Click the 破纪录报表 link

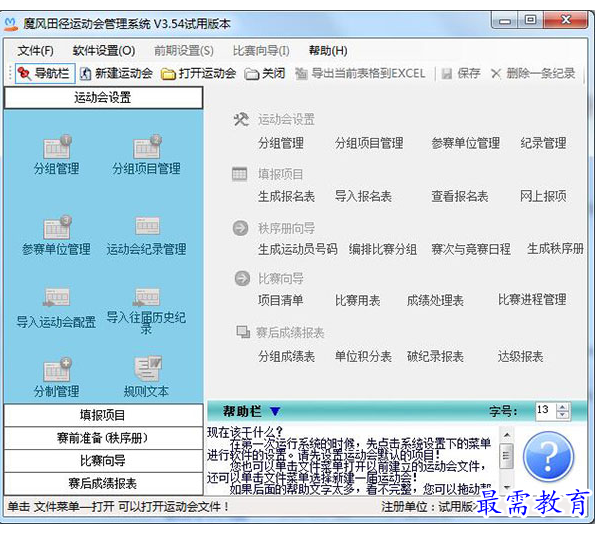tap(435, 357)
